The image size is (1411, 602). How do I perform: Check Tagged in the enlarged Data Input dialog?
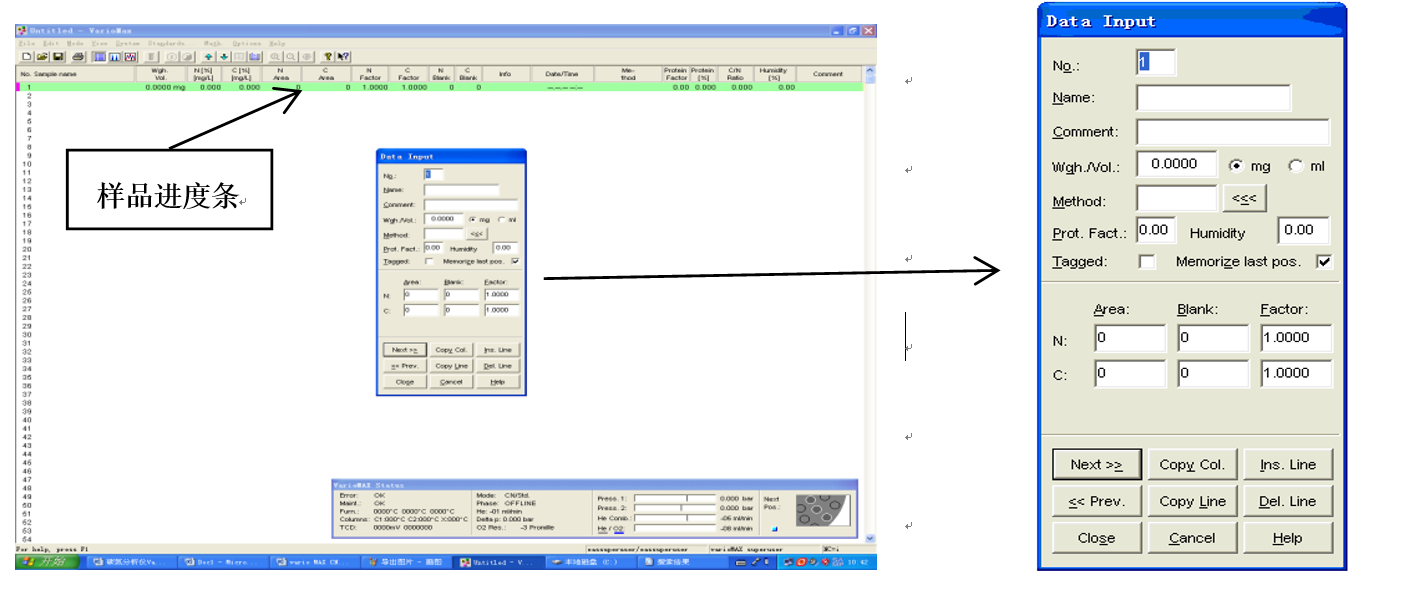point(1147,262)
